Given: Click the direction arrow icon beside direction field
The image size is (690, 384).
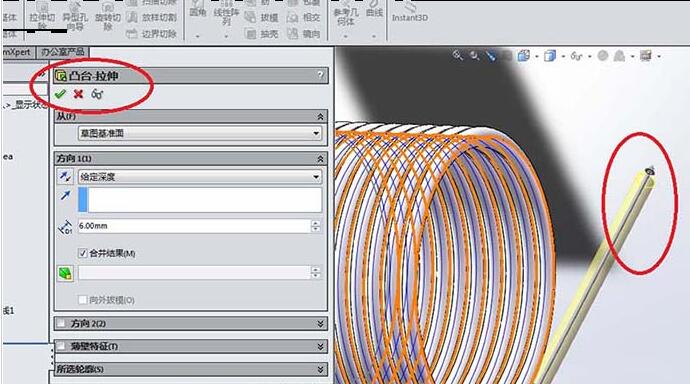Looking at the screenshot, I should point(66,195).
